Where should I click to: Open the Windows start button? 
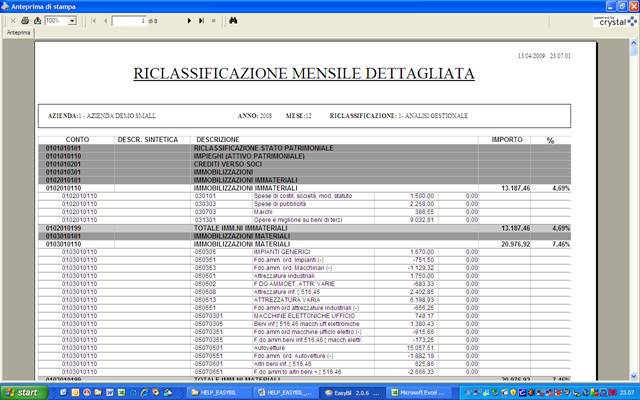(24, 393)
